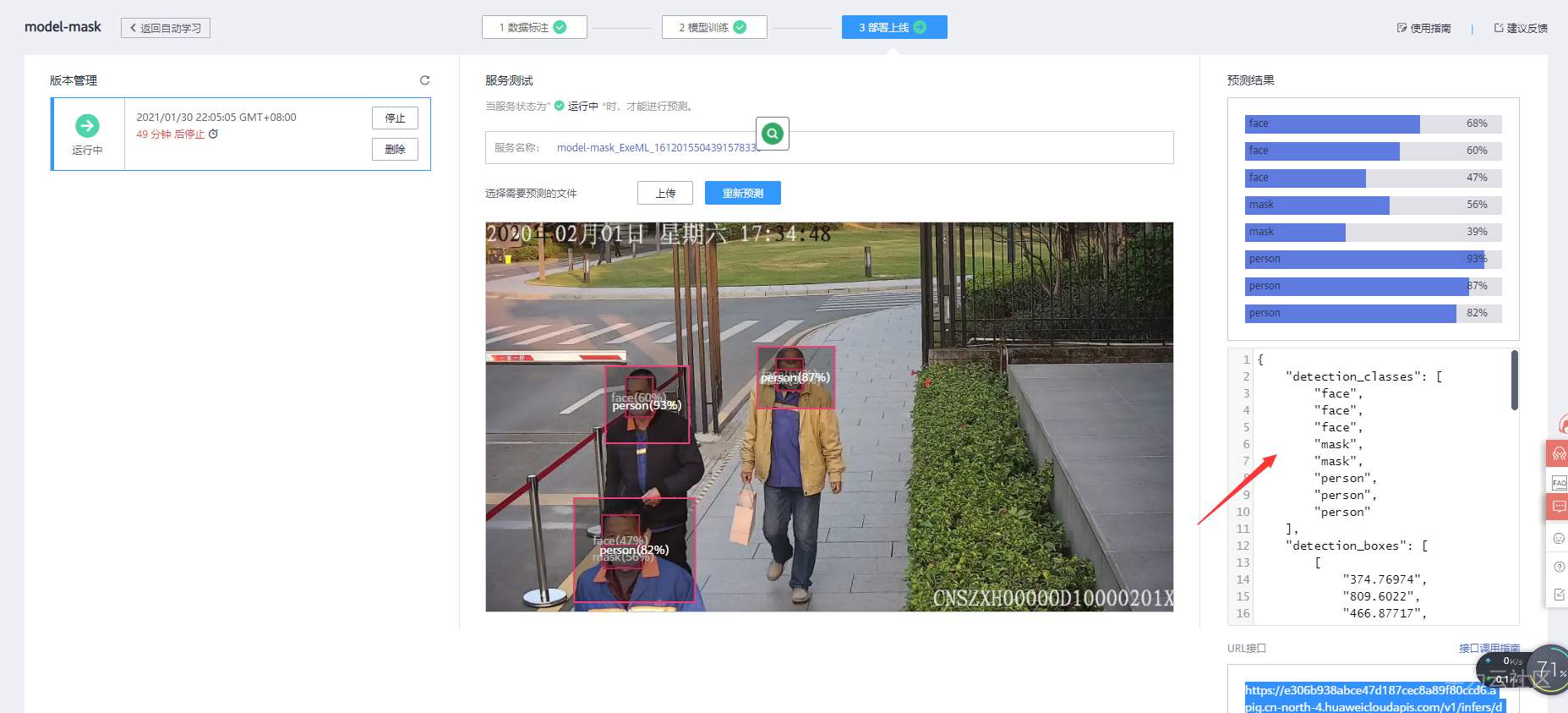Click the 预测结果 heading
This screenshot has width=1568, height=713.
(x=1251, y=80)
